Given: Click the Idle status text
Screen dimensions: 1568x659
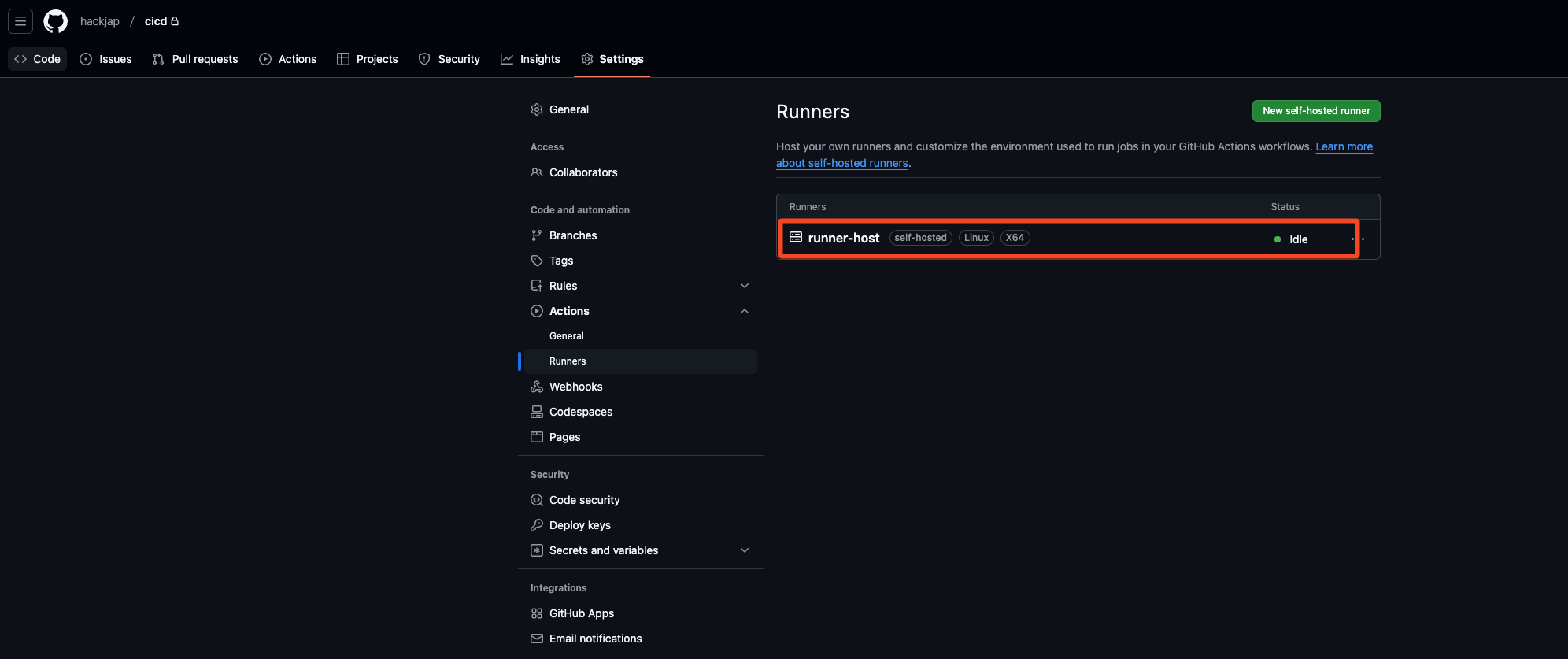Looking at the screenshot, I should tap(1299, 239).
